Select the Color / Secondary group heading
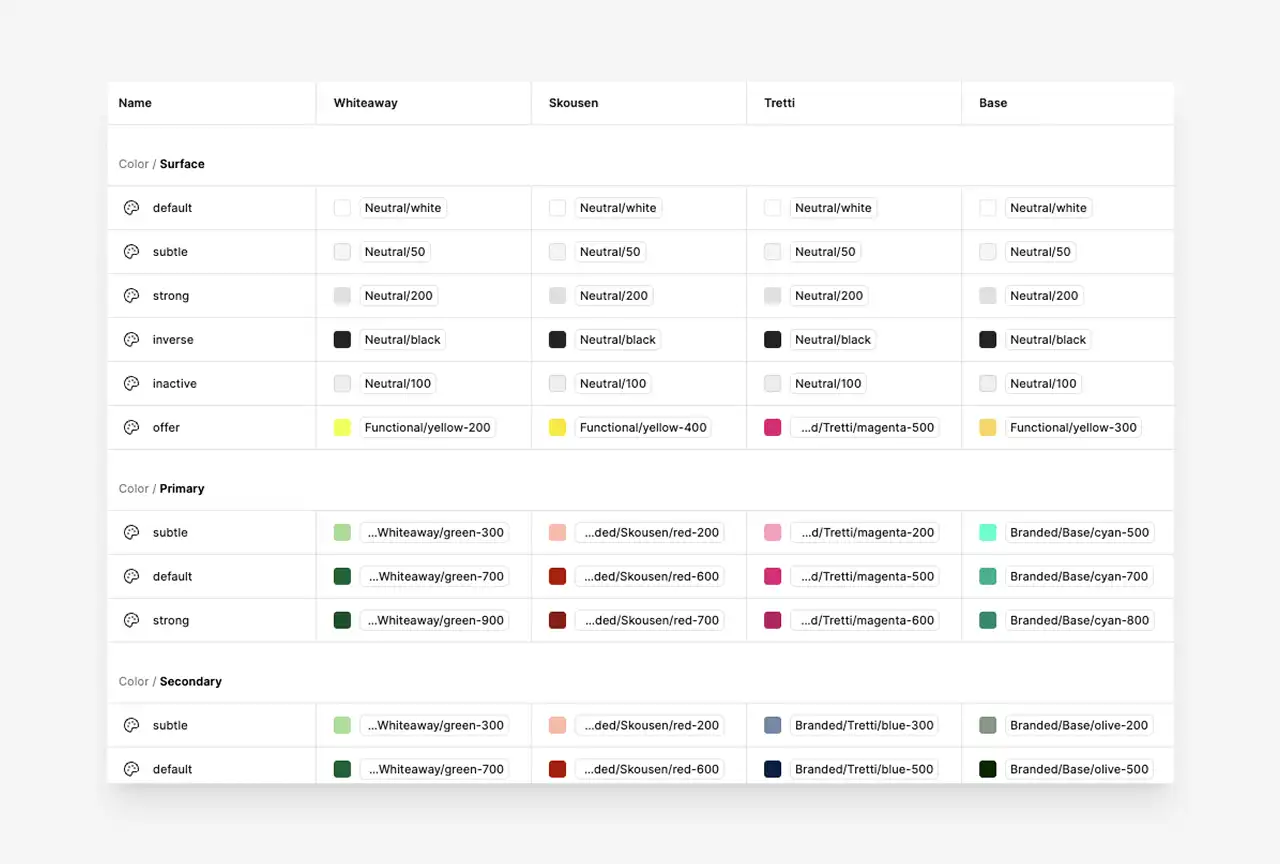Viewport: 1280px width, 864px height. point(170,682)
